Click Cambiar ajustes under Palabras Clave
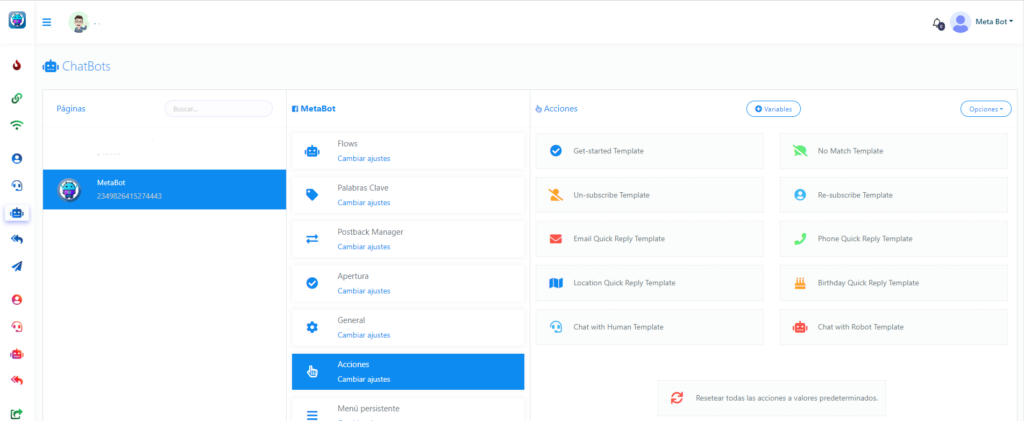 click(x=364, y=202)
